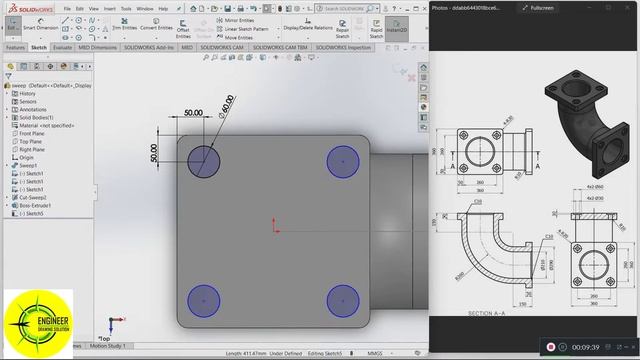Select the Circle sketch tool
This screenshot has height=360, width=640.
(79, 20)
